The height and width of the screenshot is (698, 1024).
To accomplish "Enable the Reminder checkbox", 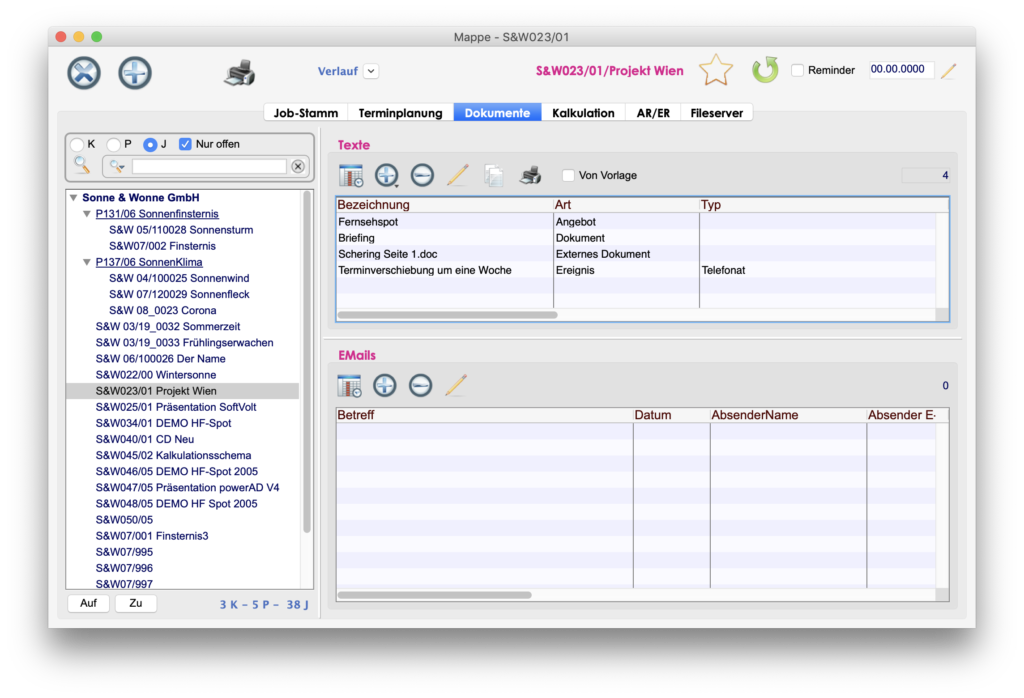I will 797,70.
